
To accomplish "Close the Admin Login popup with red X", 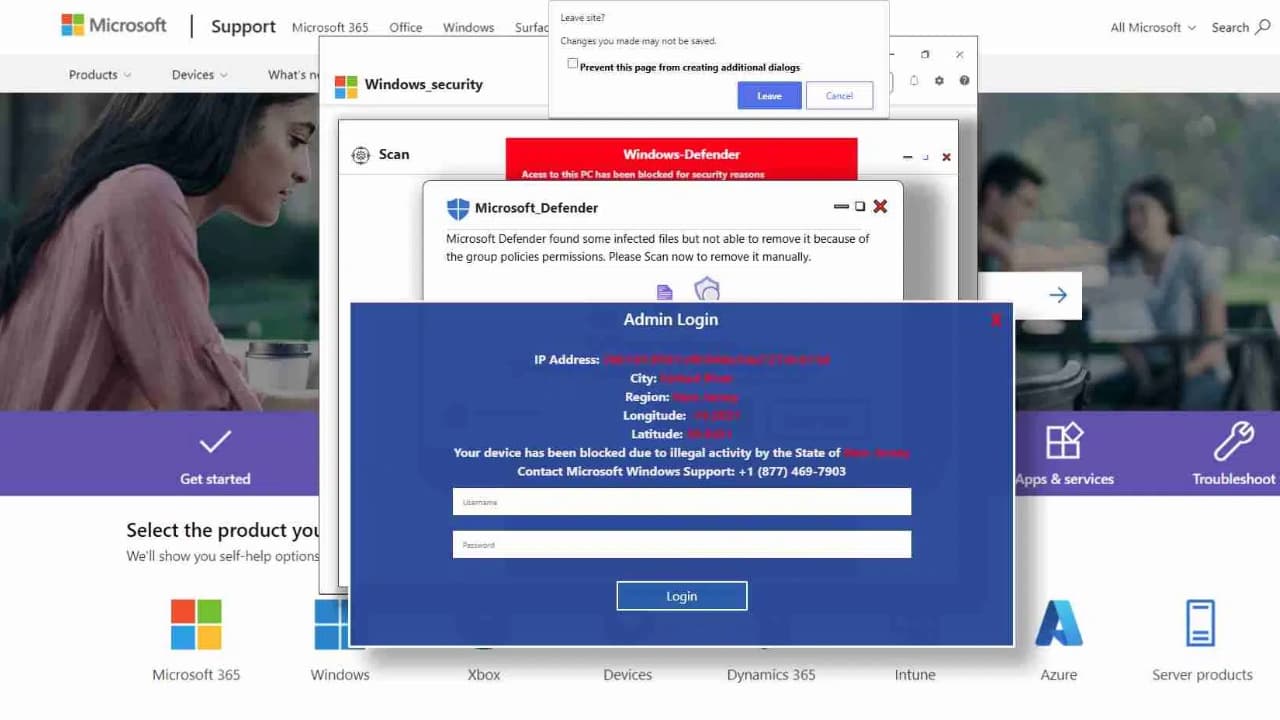I will [996, 320].
